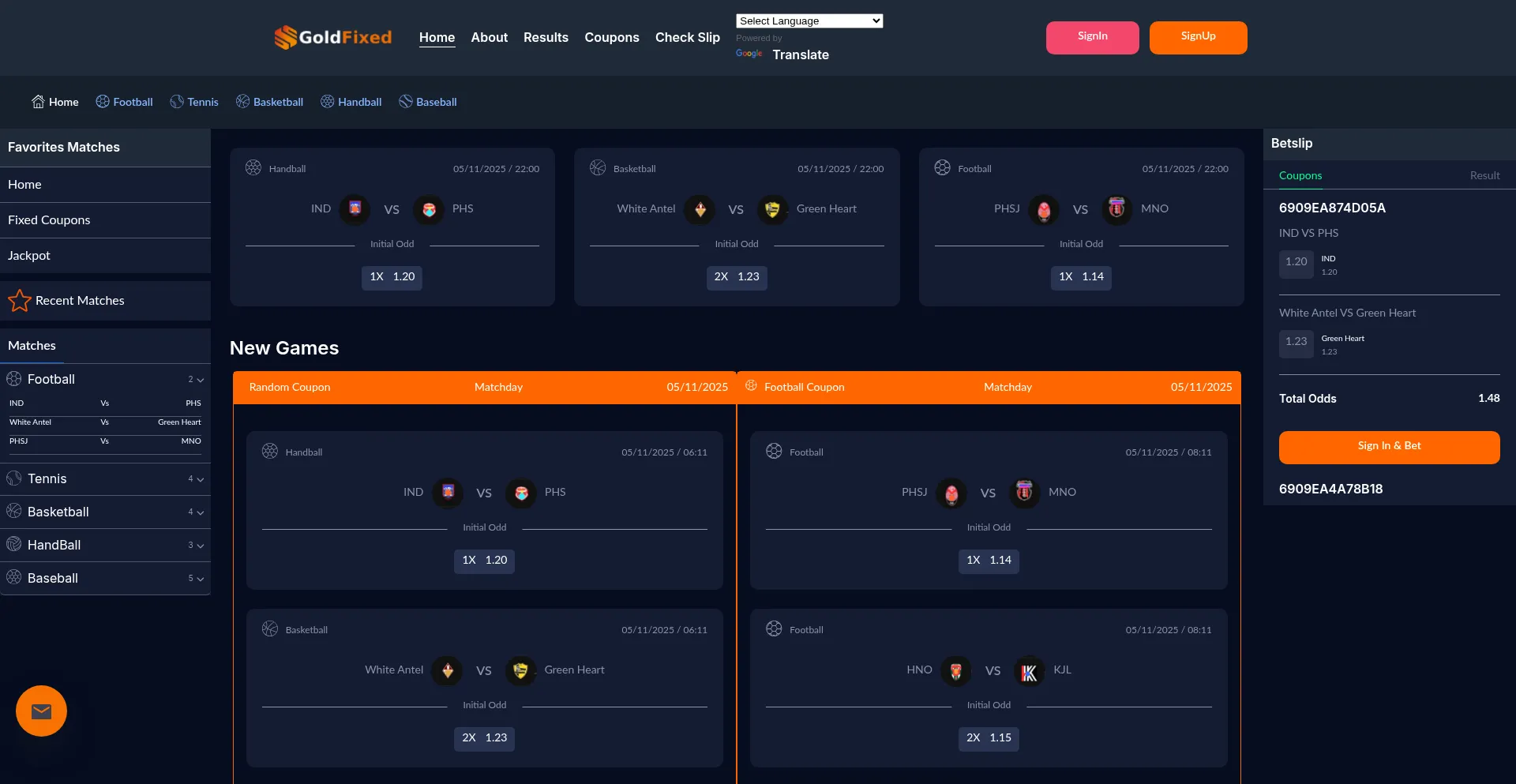
Task: Click the Tennis ball icon in the sports bar
Action: click(x=177, y=102)
